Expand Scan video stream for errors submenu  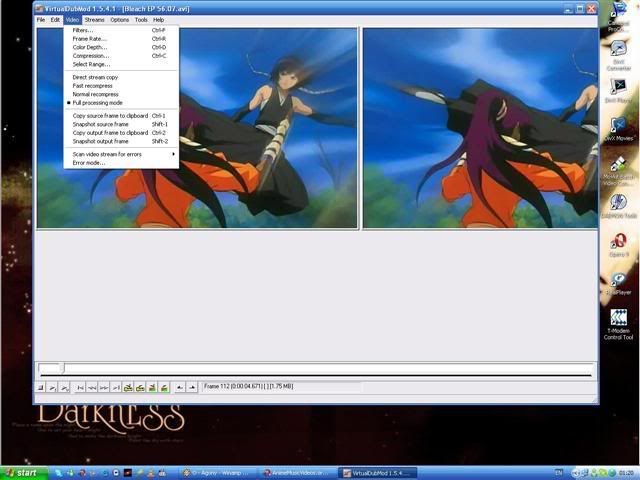click(x=121, y=154)
